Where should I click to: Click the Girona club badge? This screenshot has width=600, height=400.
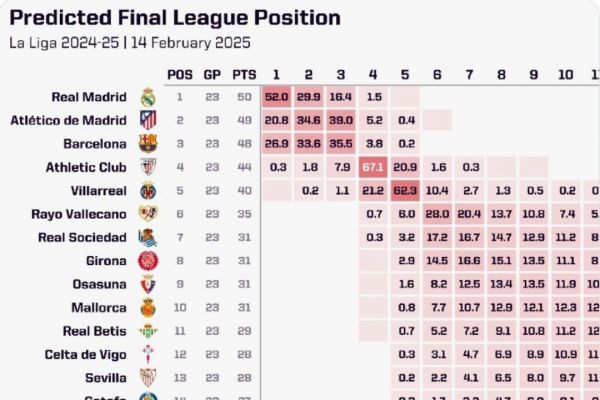pyautogui.click(x=148, y=261)
